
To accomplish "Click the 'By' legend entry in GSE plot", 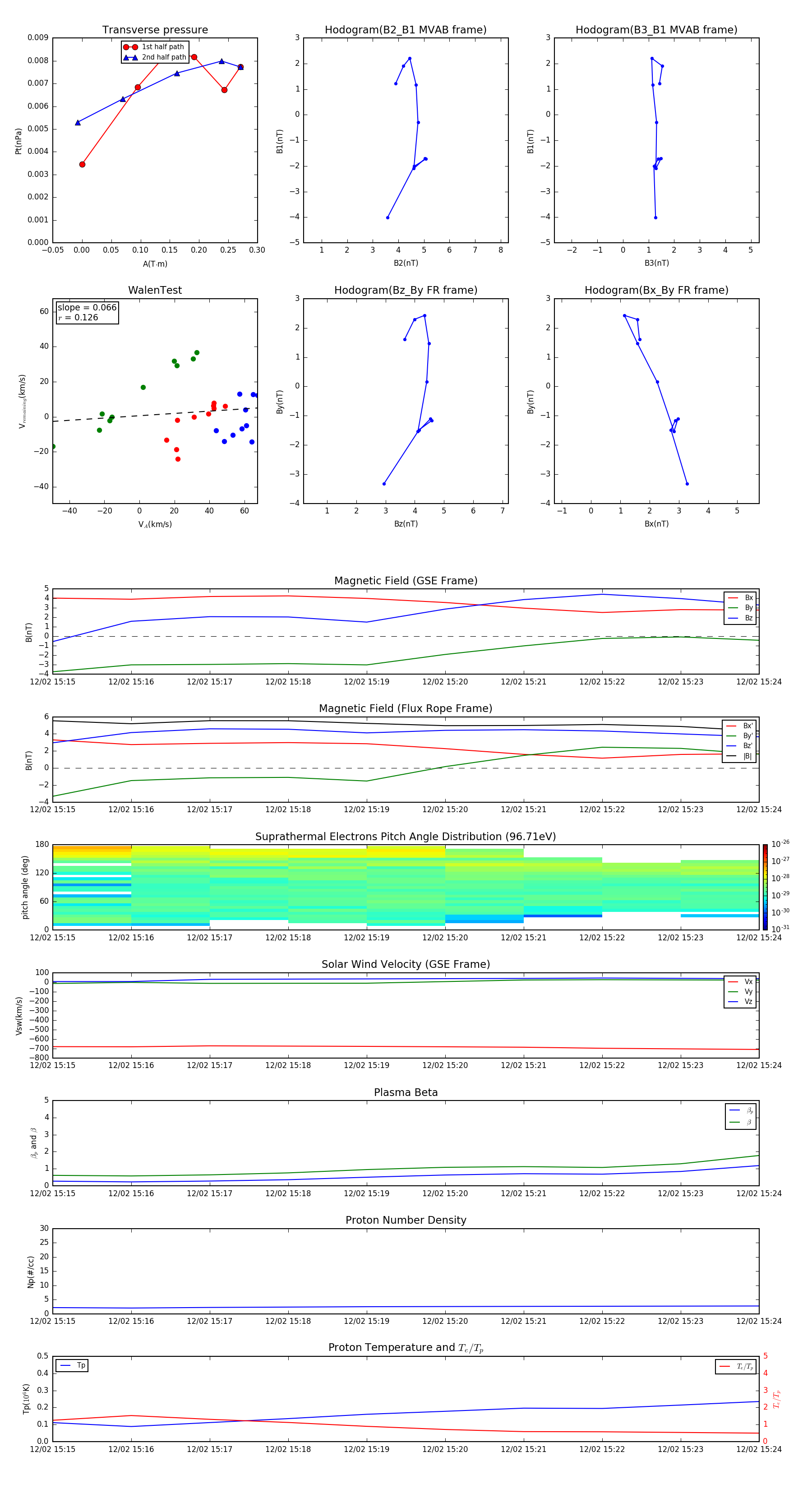I will 740,607.
